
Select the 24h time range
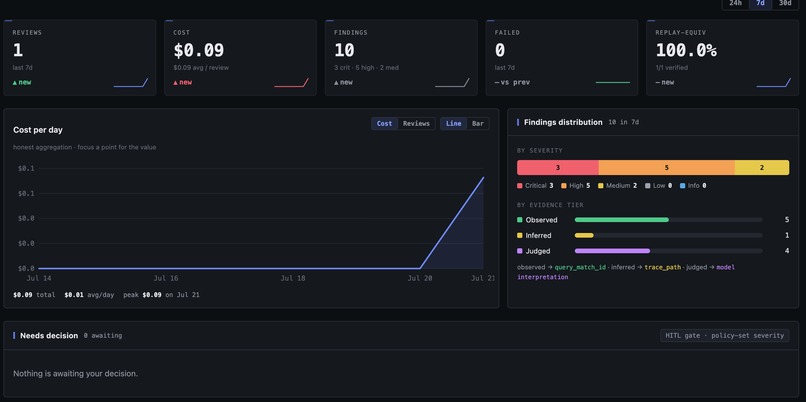(735, 3)
